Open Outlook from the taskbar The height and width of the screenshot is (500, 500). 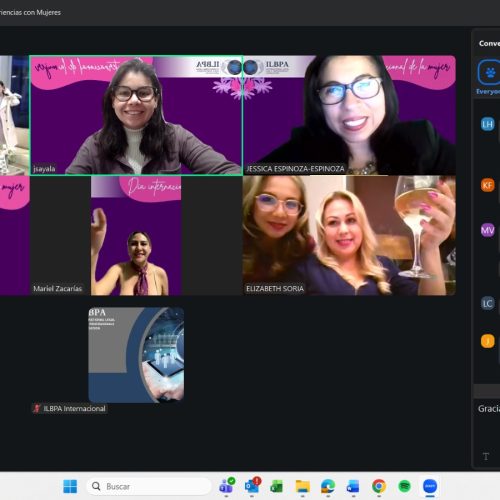click(x=252, y=486)
